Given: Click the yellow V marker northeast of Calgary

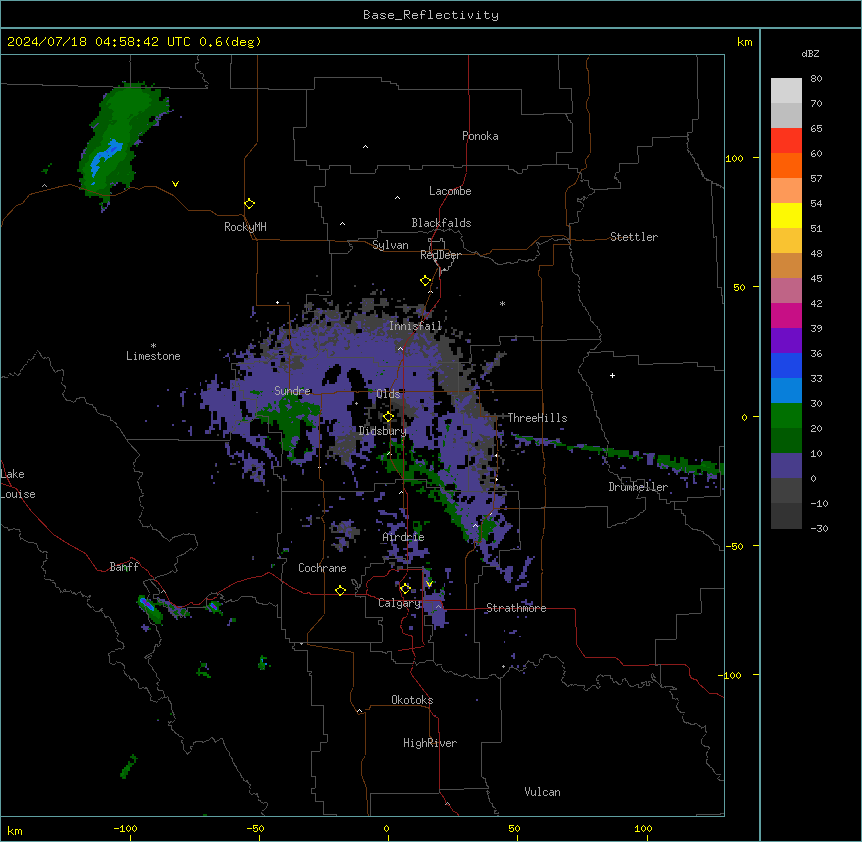Looking at the screenshot, I should 429,583.
